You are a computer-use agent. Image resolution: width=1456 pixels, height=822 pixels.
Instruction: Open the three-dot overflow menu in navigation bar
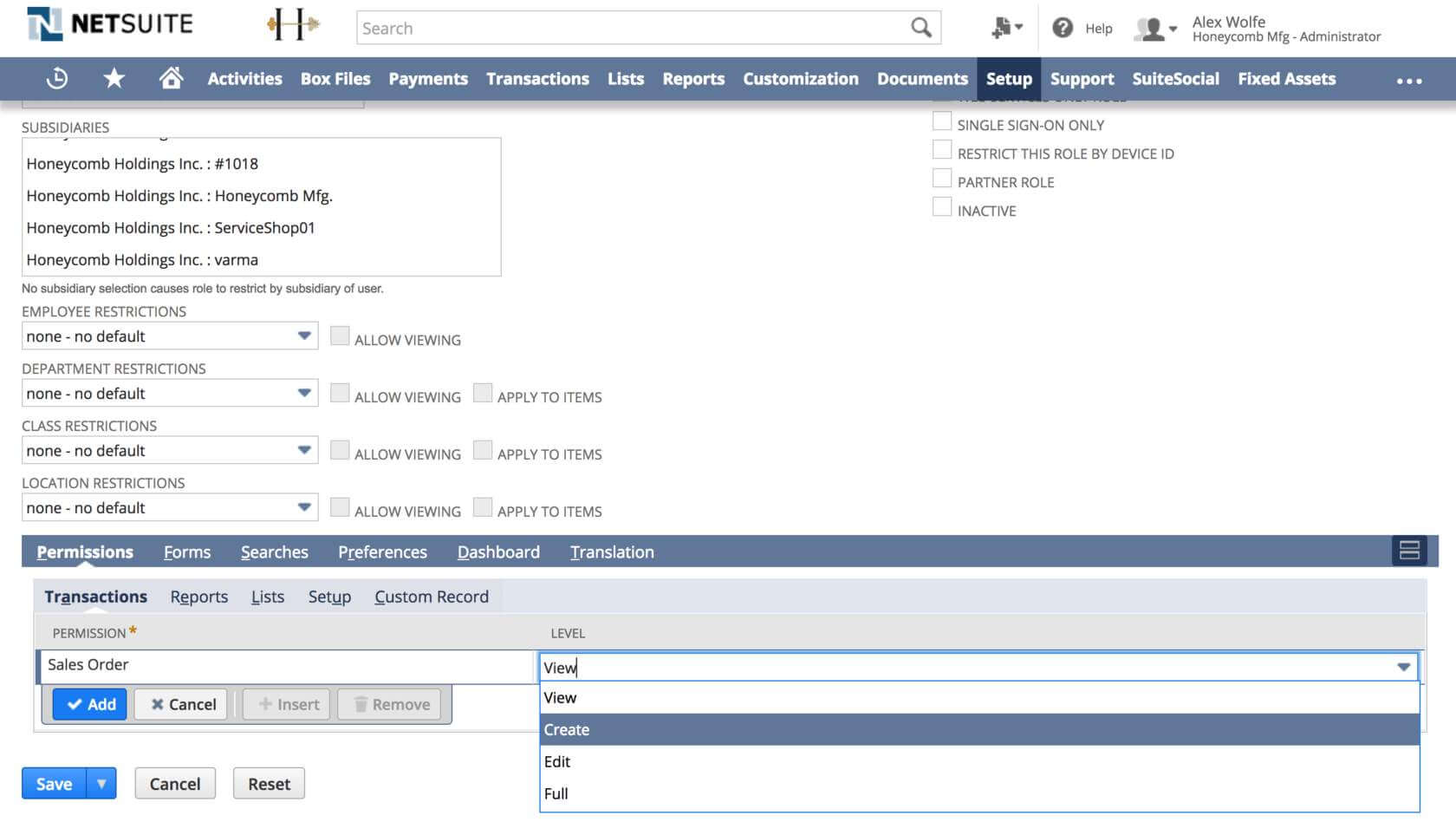pos(1408,81)
